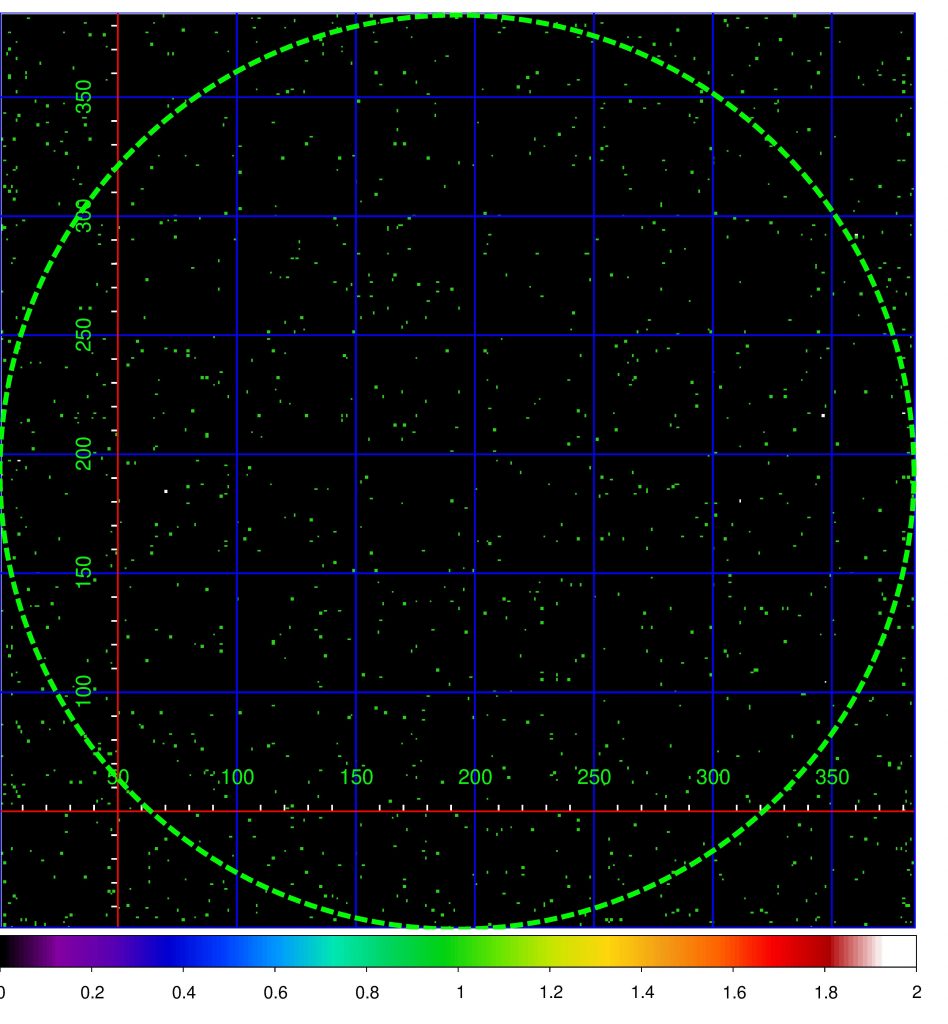The width and height of the screenshot is (948, 1024).
Task: Click the y-axis coordinate label 250
Action: (84, 334)
